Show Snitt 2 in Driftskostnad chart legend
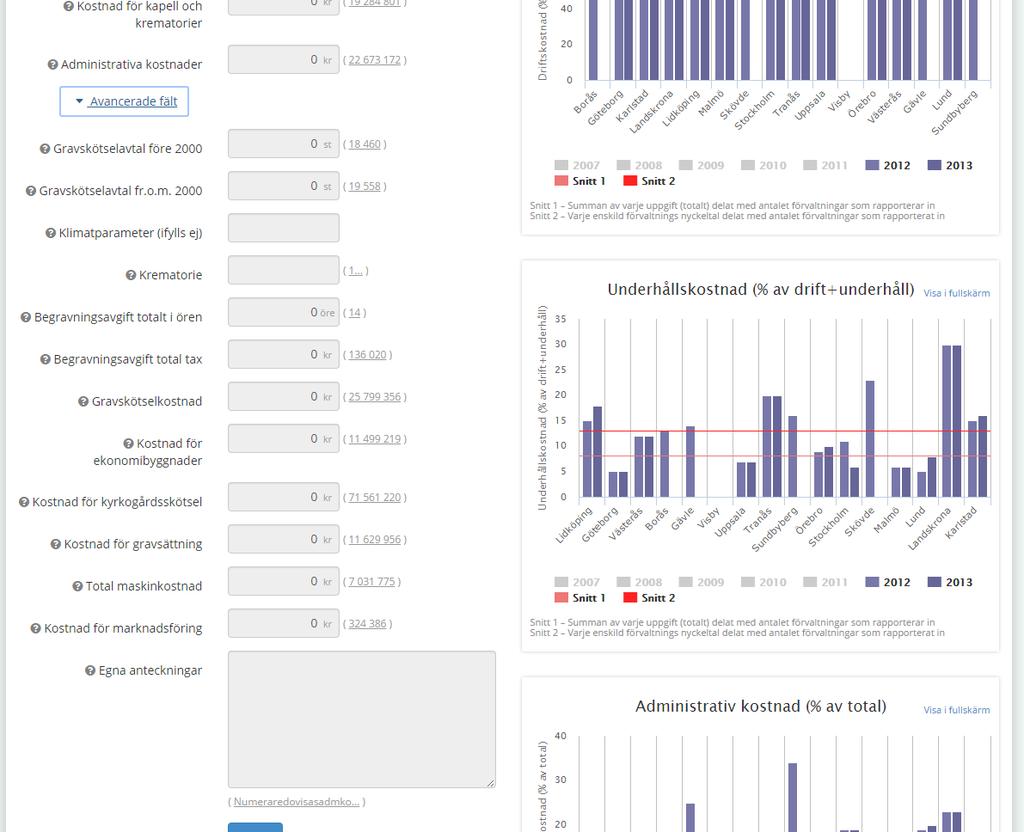 click(x=649, y=181)
